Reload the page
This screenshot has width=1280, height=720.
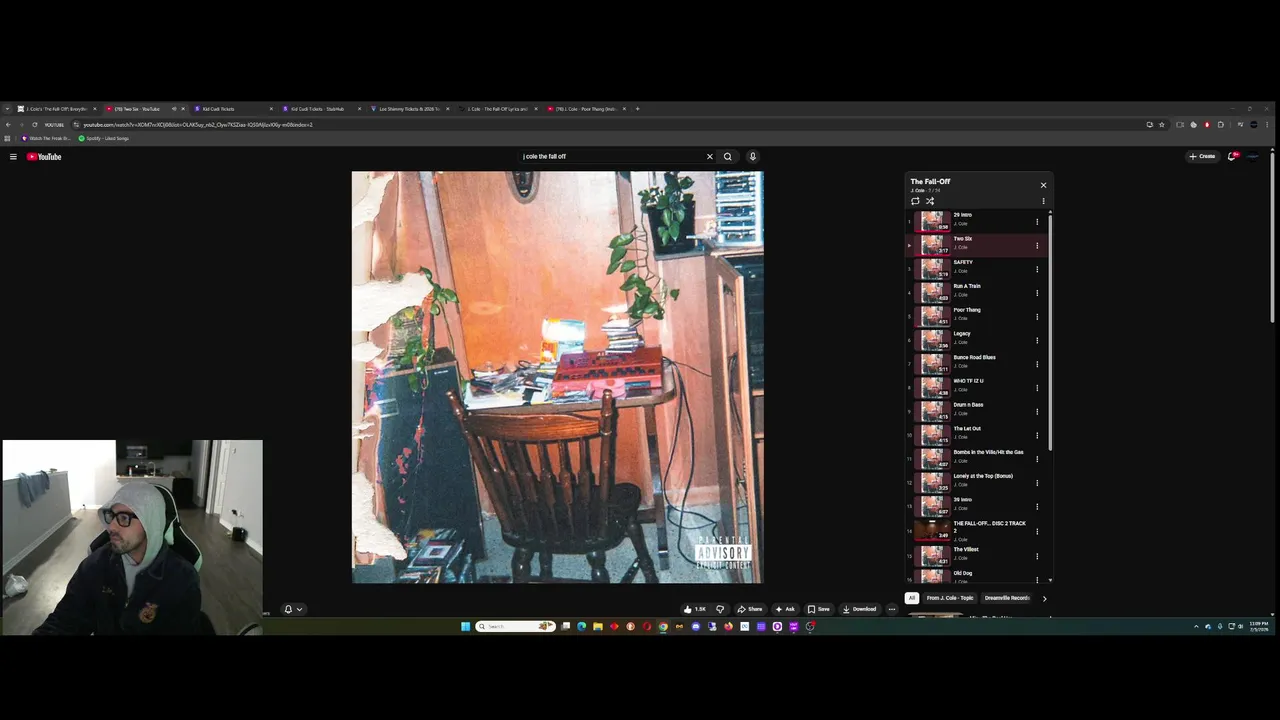(x=34, y=125)
